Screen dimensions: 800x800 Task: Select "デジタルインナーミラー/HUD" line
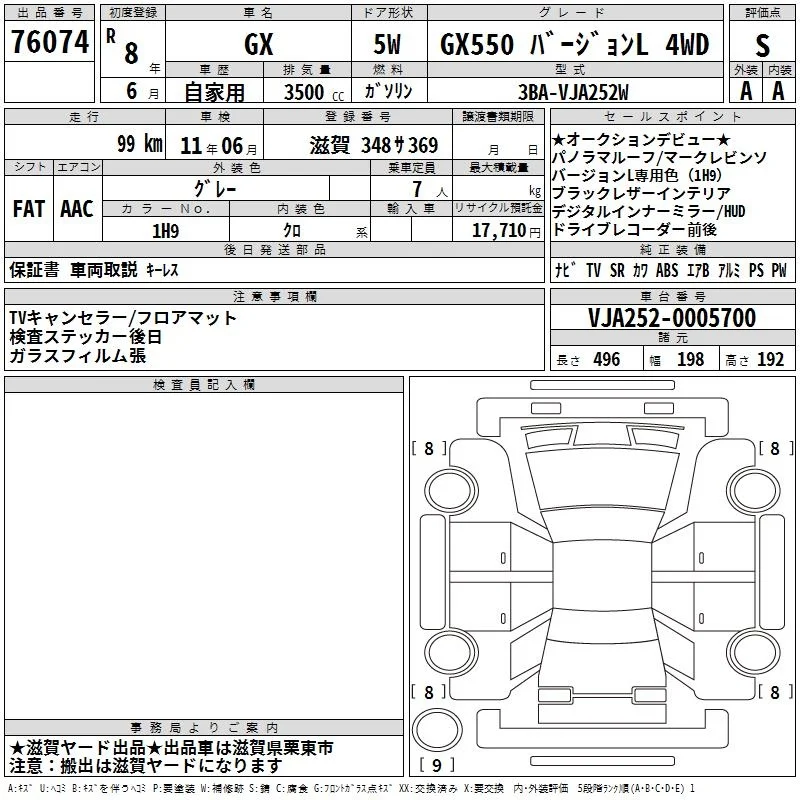pos(648,211)
